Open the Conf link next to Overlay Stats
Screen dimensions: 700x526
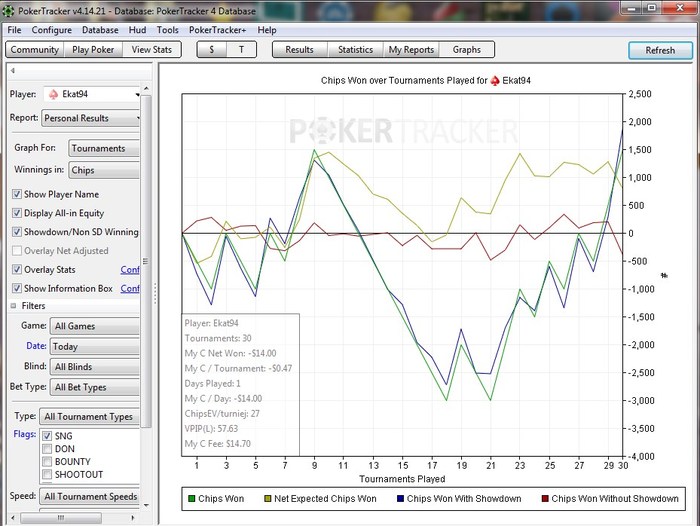click(130, 270)
